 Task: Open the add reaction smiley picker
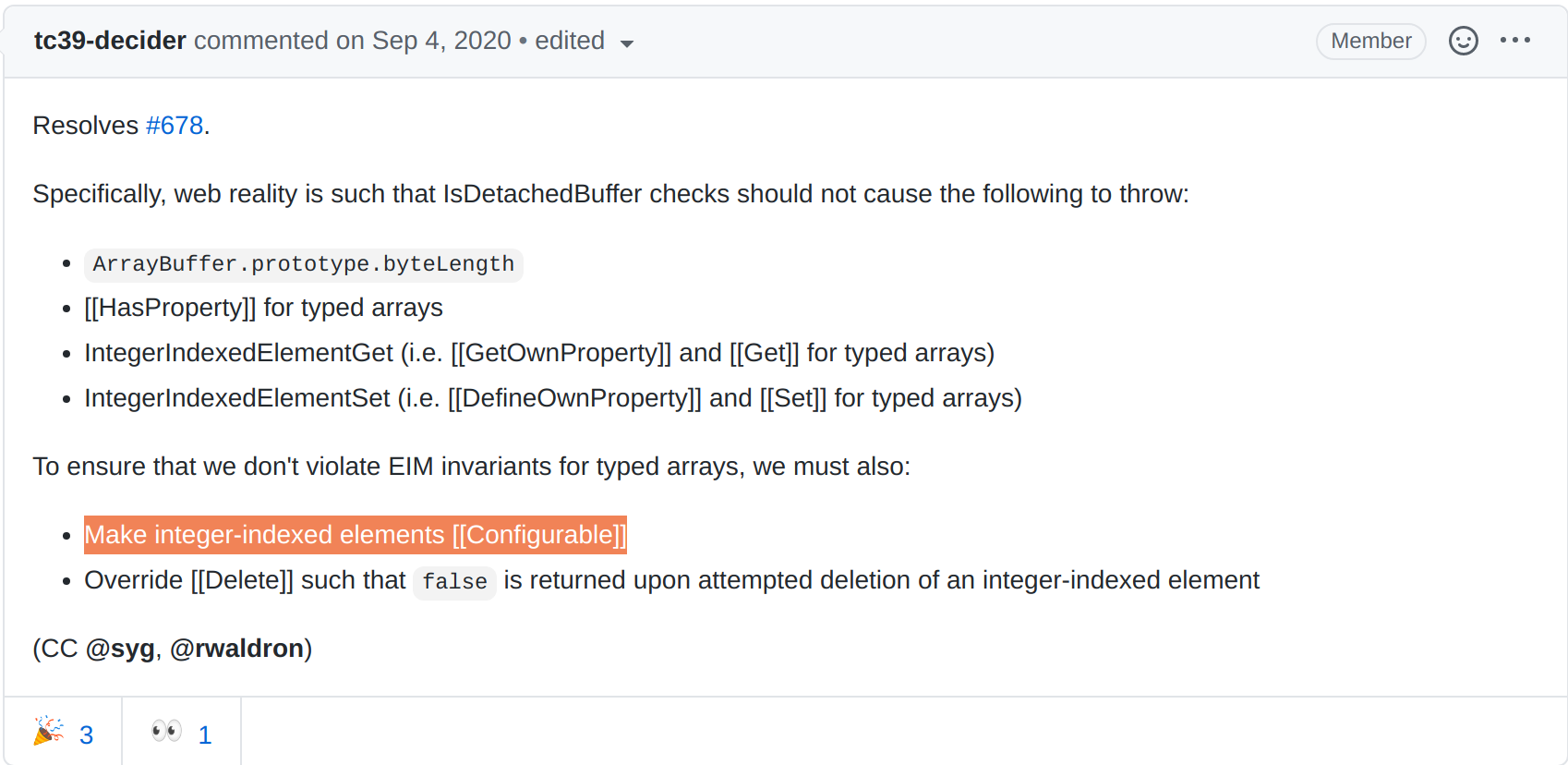[x=1463, y=41]
